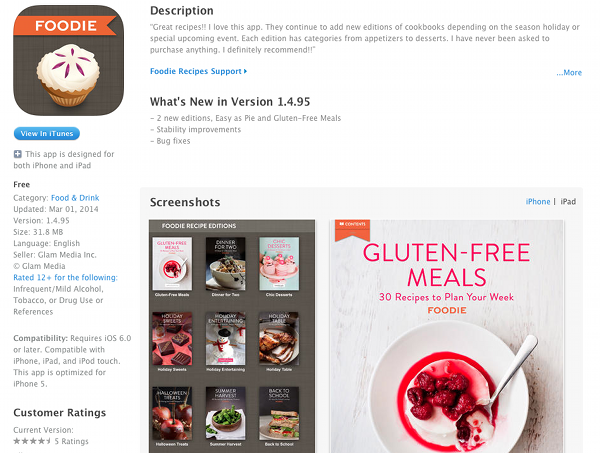Expand description with the More link
The height and width of the screenshot is (453, 600).
click(x=569, y=72)
